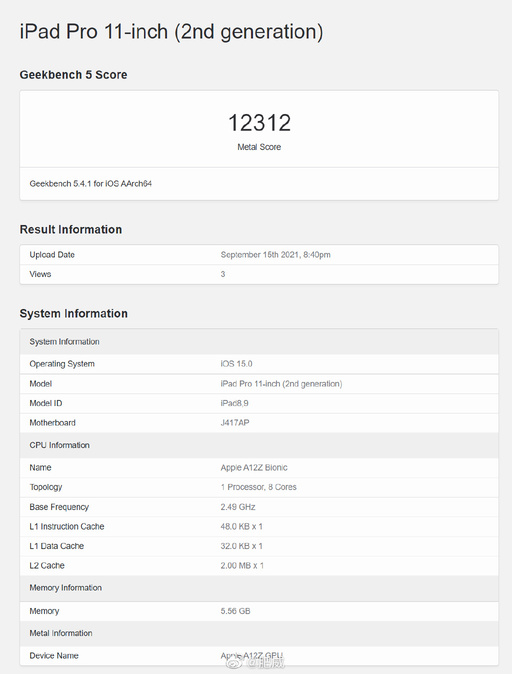Click the Motherboard label
The height and width of the screenshot is (674, 512).
tap(52, 423)
